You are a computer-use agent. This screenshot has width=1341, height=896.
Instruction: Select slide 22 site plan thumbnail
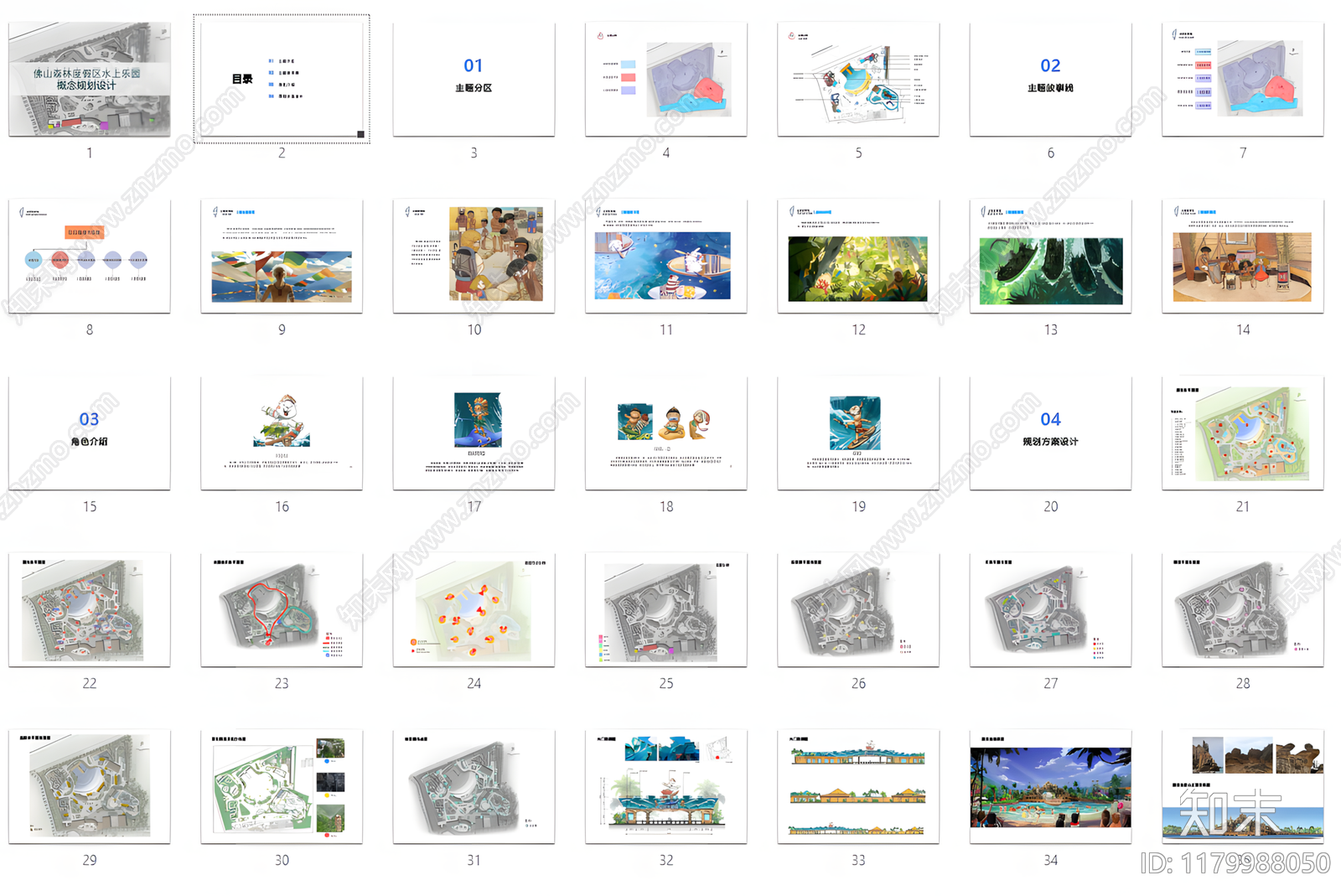pos(90,609)
